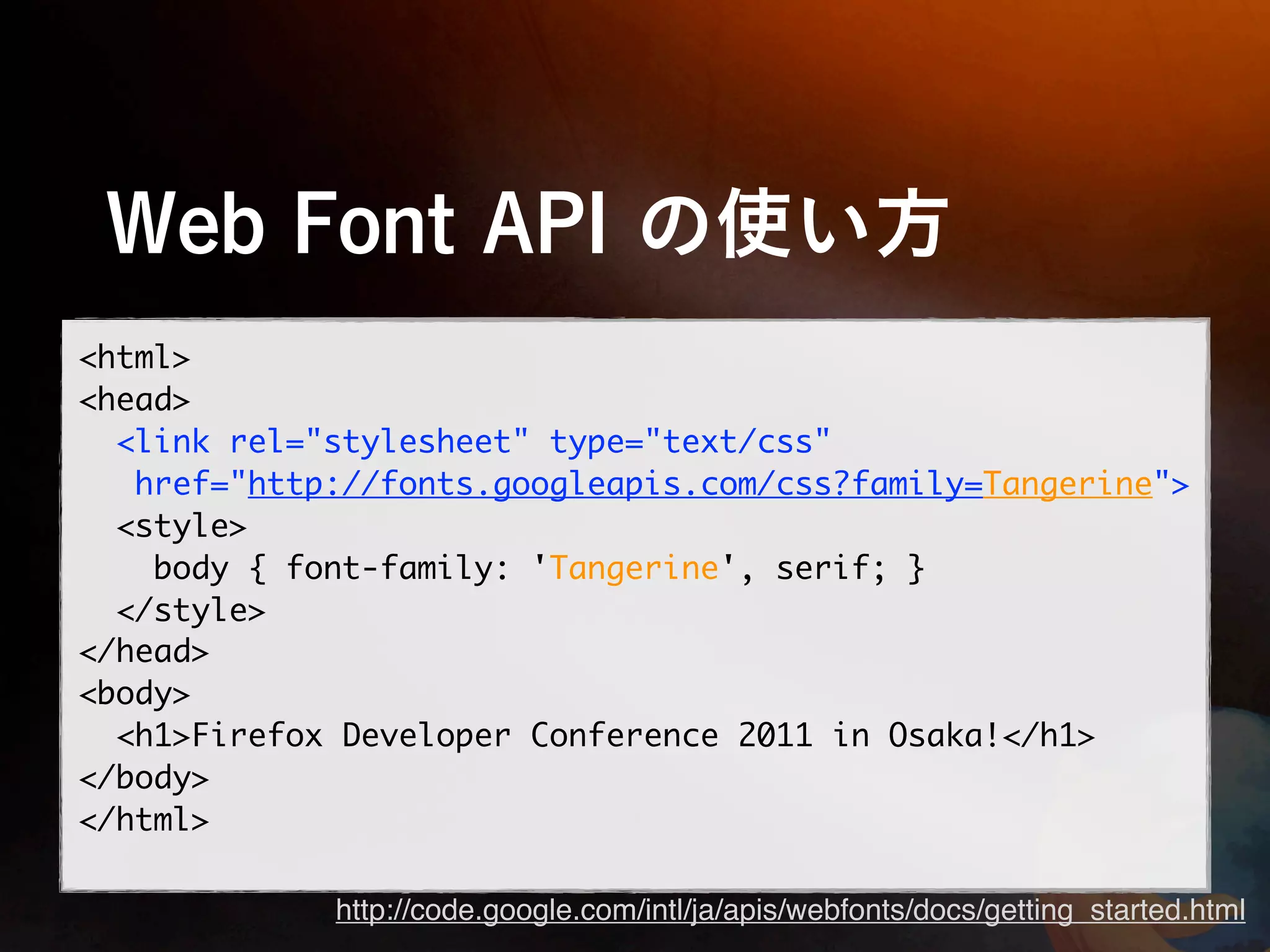
Task: Click the slide title 'Web Font API の使い方'
Action: click(528, 223)
